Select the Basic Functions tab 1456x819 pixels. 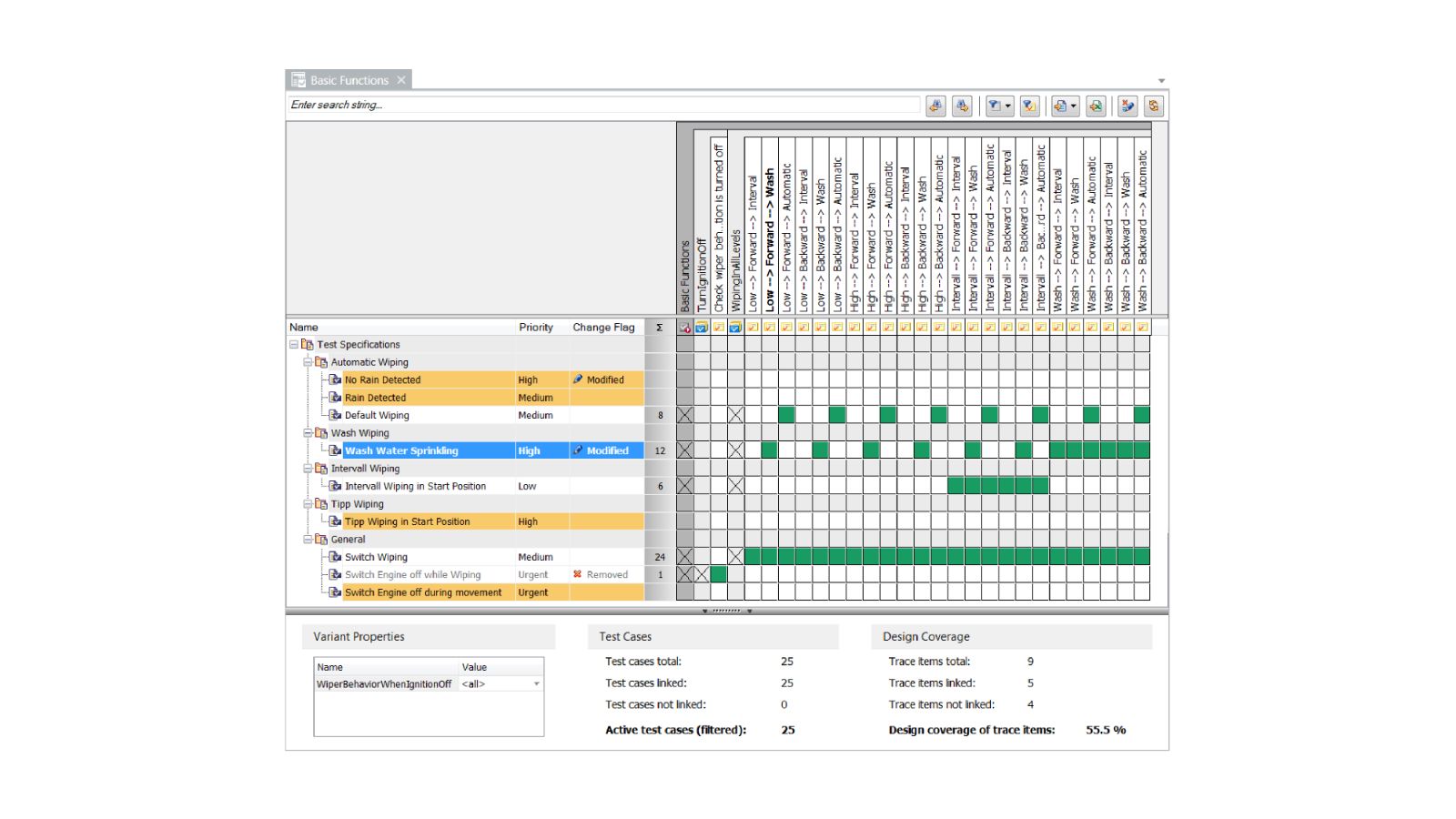pyautogui.click(x=349, y=80)
